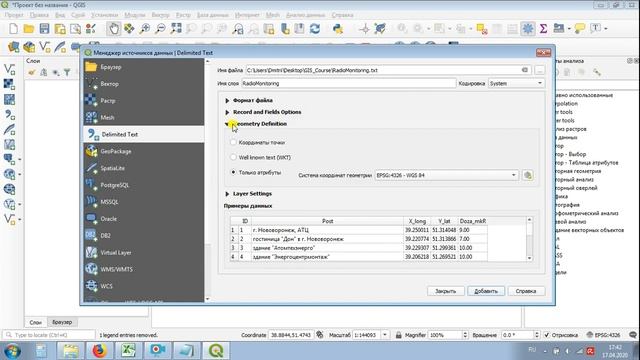
Task: Click the New Project toolbar icon
Action: [x=13, y=29]
